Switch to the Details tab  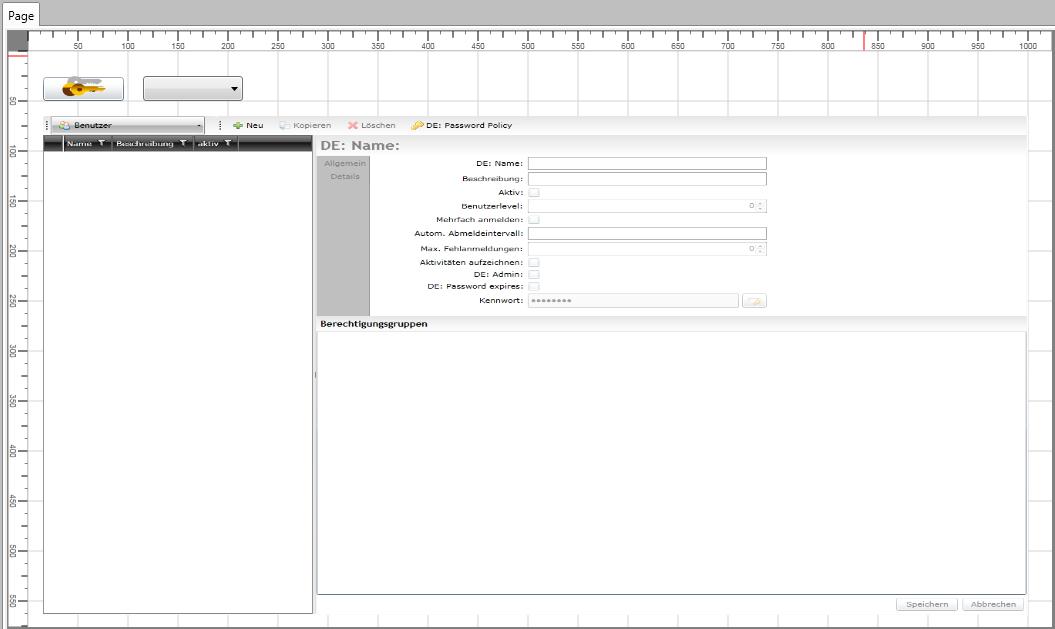pos(344,177)
